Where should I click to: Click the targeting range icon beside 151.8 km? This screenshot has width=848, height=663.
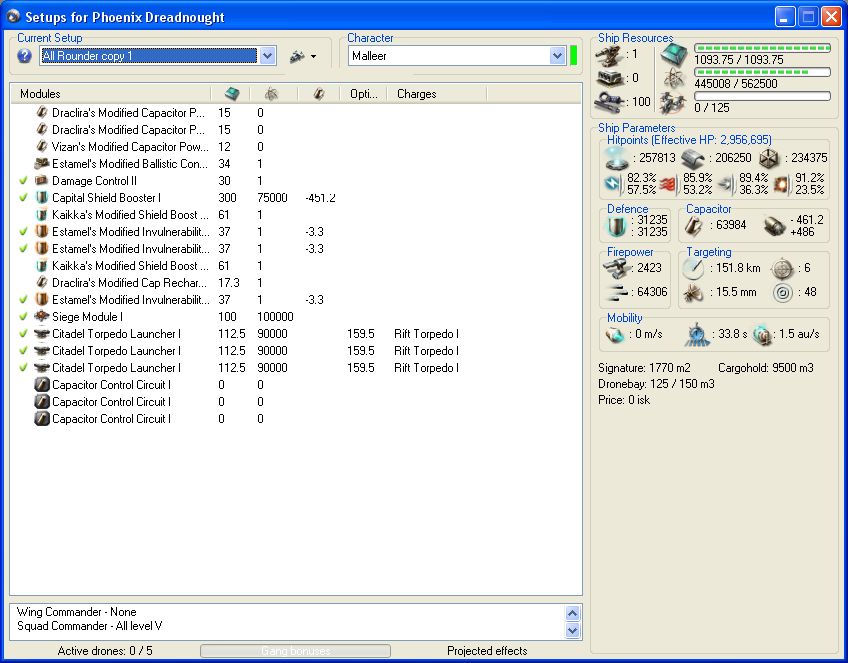pos(693,268)
